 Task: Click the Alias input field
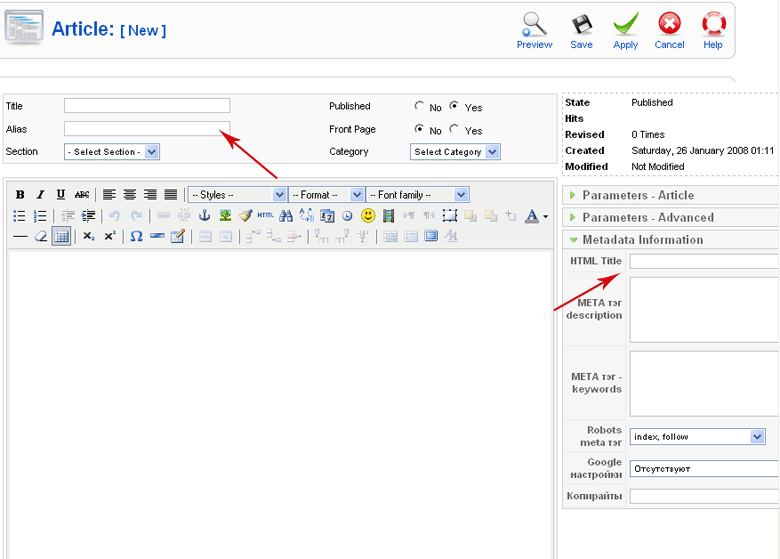point(147,129)
